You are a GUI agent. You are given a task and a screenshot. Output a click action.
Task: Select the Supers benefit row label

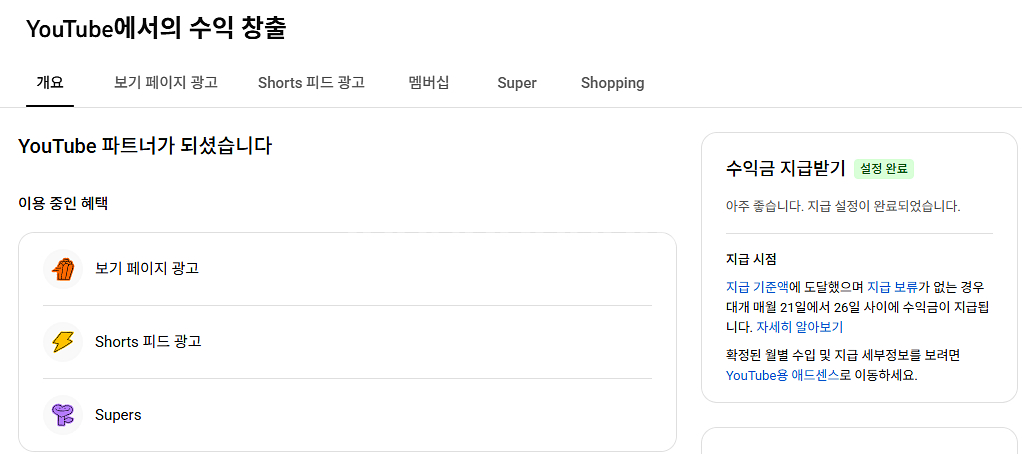point(118,415)
